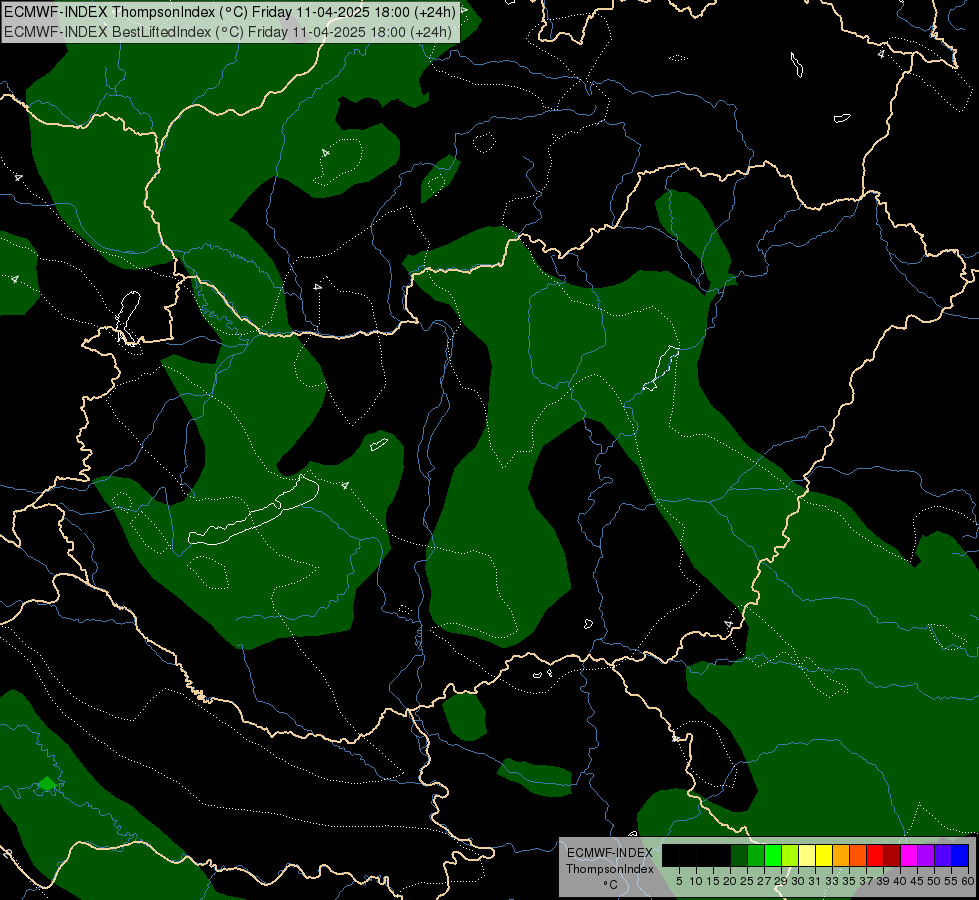Click the BestLiftedIndex title line at top
The height and width of the screenshot is (900, 979).
point(227,32)
